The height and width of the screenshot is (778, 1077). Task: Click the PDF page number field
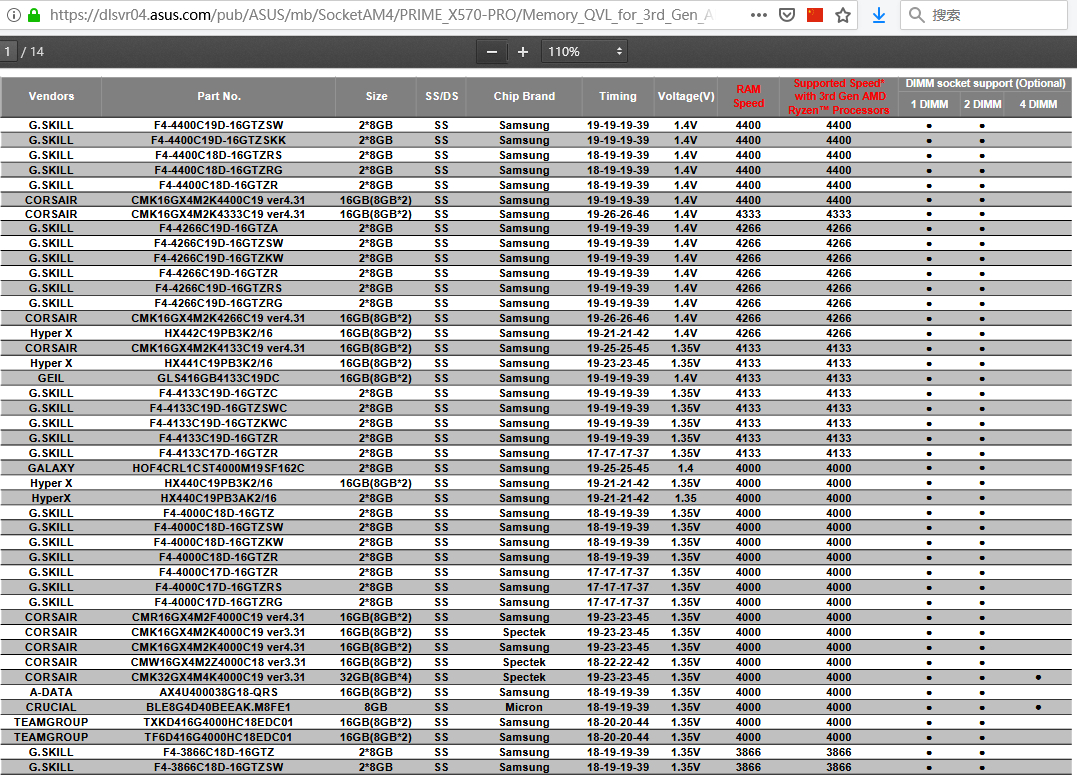[x=8, y=52]
